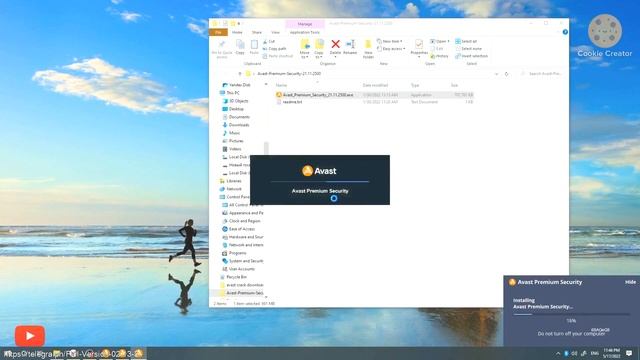Sort files by Name column header

coord(281,85)
